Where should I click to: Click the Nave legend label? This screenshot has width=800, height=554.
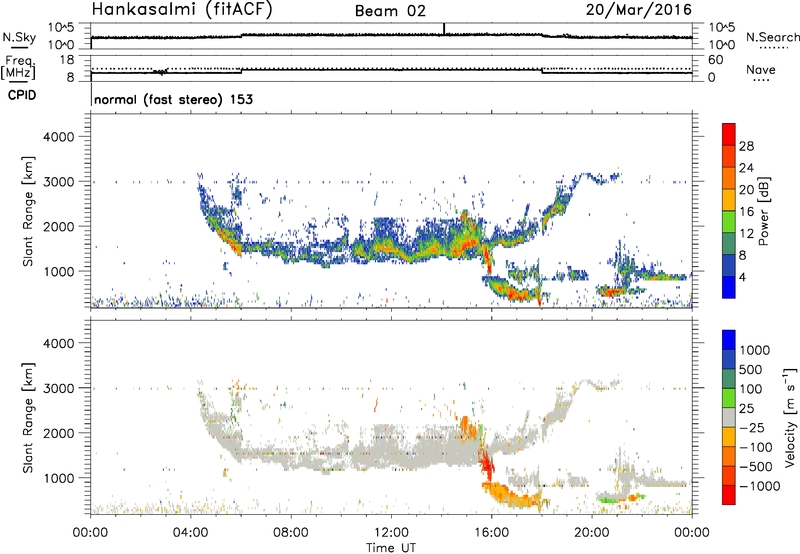[x=760, y=69]
